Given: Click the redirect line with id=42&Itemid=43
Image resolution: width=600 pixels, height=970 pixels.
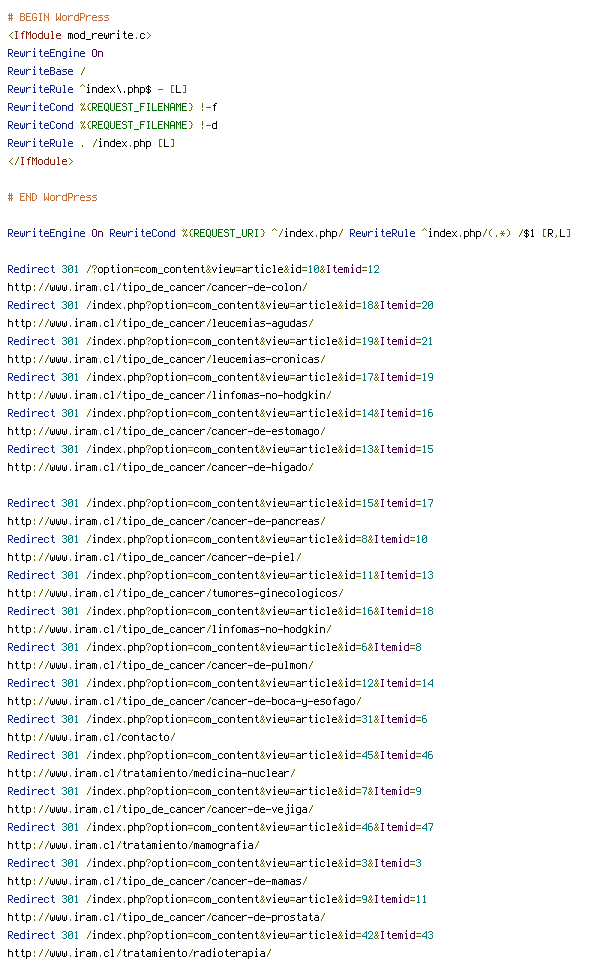Looking at the screenshot, I should tap(220, 935).
